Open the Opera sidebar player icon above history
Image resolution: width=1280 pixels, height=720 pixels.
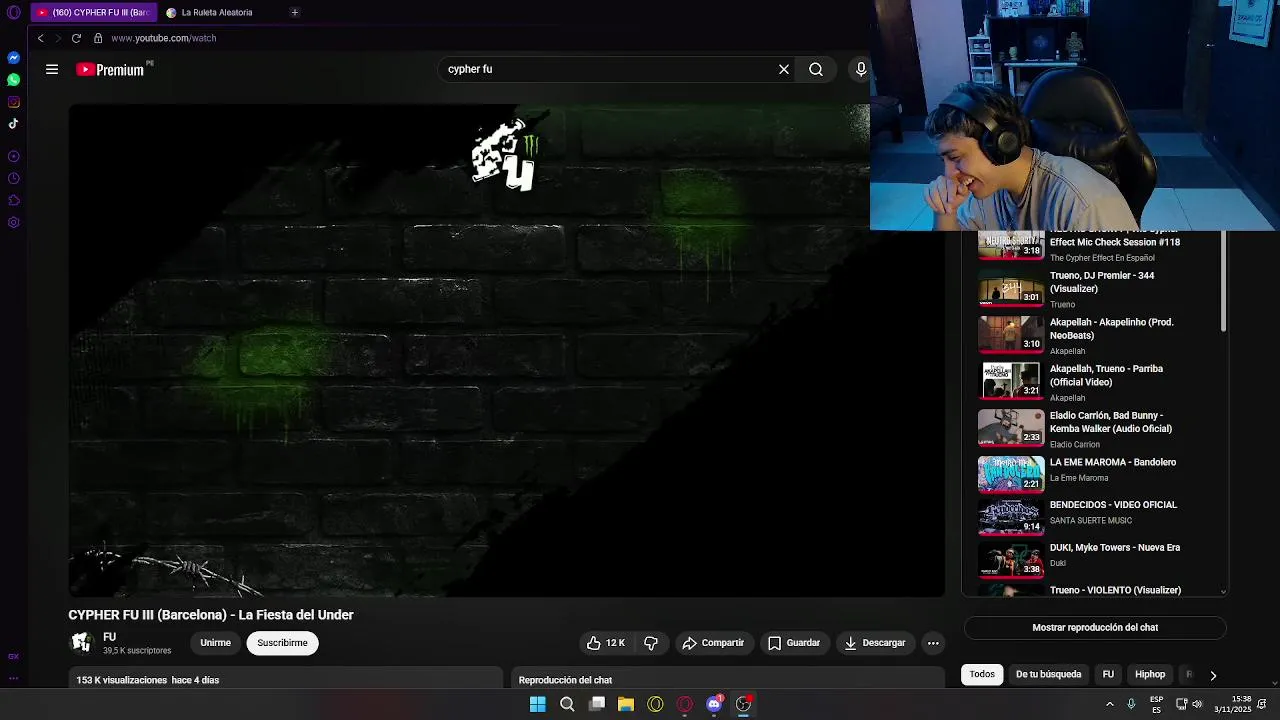[13, 156]
